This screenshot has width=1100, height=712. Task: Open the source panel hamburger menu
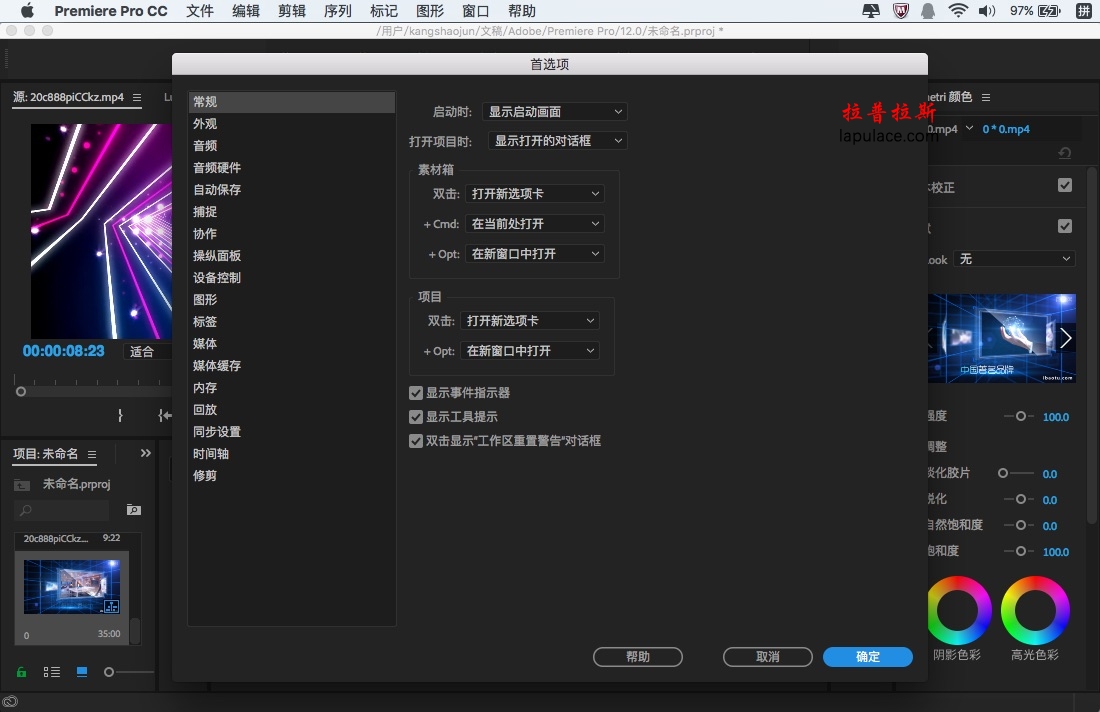coord(137,98)
